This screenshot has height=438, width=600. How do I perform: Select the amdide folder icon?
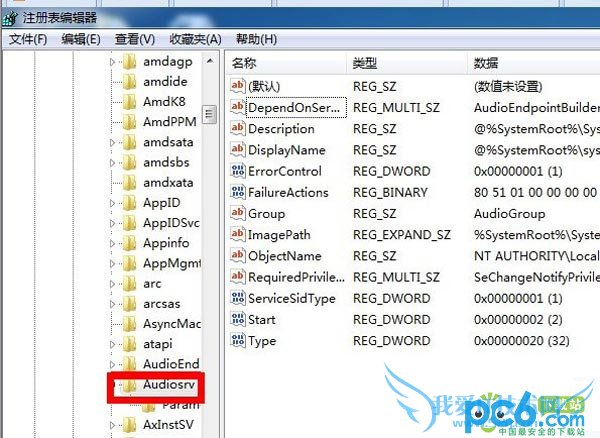tap(129, 81)
